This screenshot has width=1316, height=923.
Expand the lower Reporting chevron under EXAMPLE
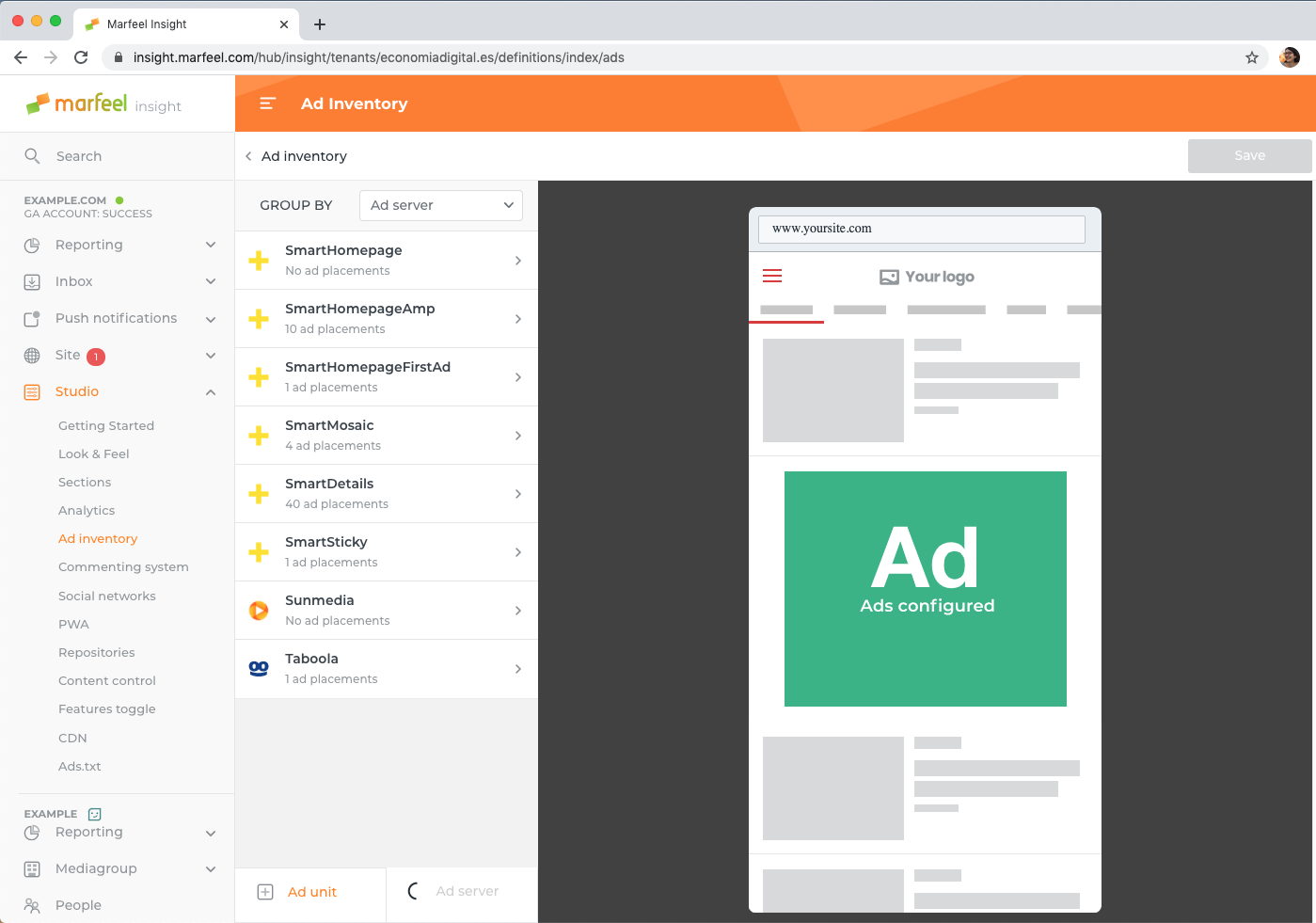pyautogui.click(x=211, y=833)
